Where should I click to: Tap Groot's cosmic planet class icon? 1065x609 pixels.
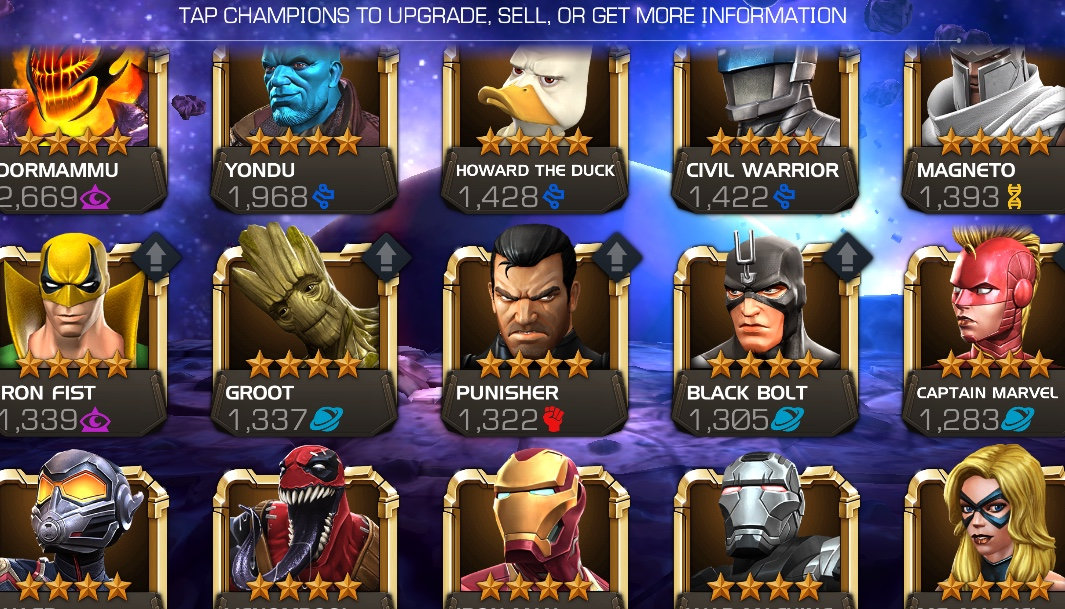(x=326, y=420)
